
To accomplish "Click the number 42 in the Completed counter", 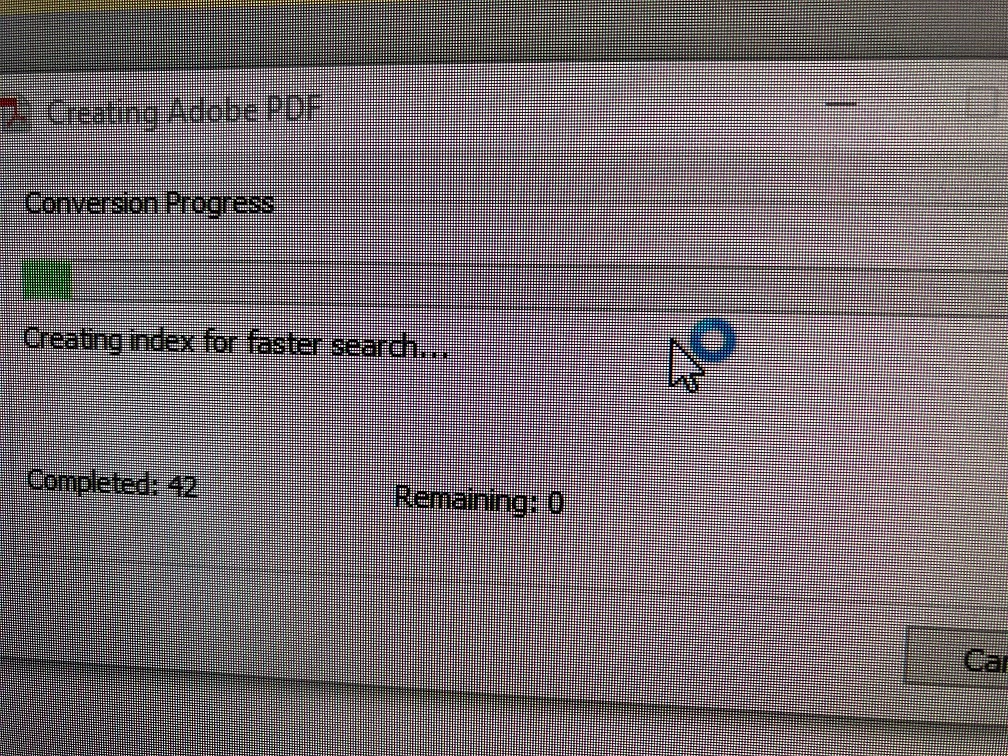I will (181, 487).
